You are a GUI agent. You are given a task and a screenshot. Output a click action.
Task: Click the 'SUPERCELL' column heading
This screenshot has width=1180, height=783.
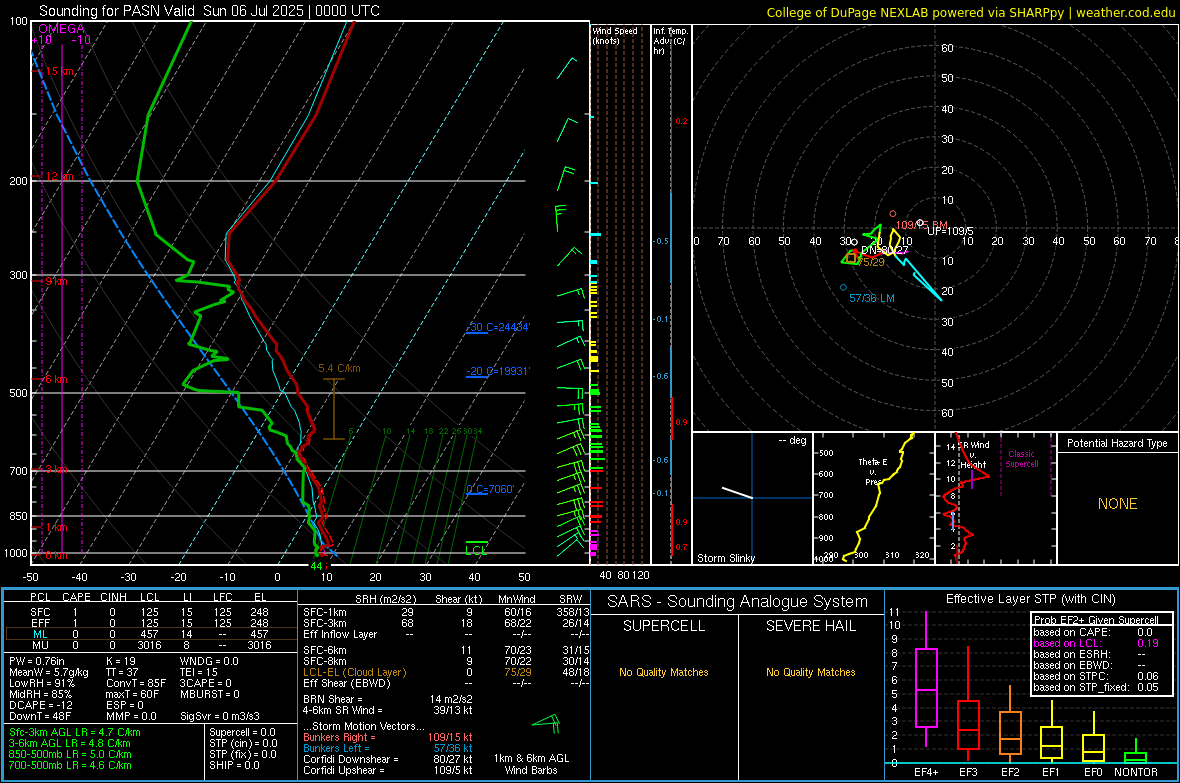pos(664,626)
